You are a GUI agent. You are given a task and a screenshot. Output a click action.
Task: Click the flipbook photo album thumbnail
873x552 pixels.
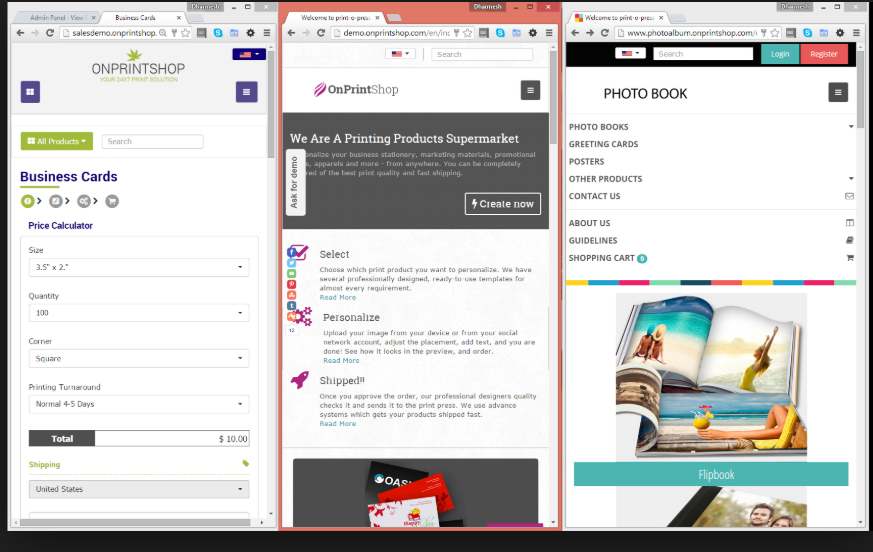click(x=711, y=377)
